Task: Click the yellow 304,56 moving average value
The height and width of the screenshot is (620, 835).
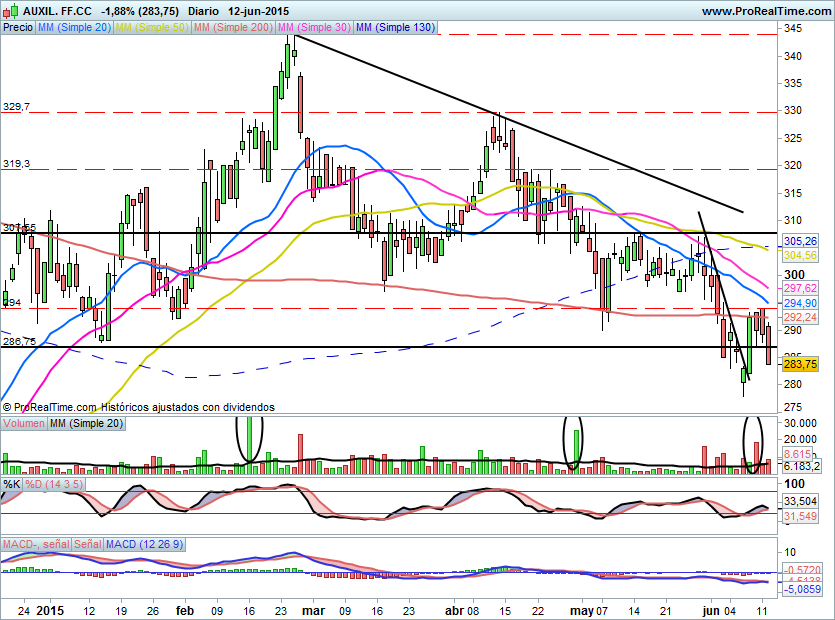Action: click(800, 255)
